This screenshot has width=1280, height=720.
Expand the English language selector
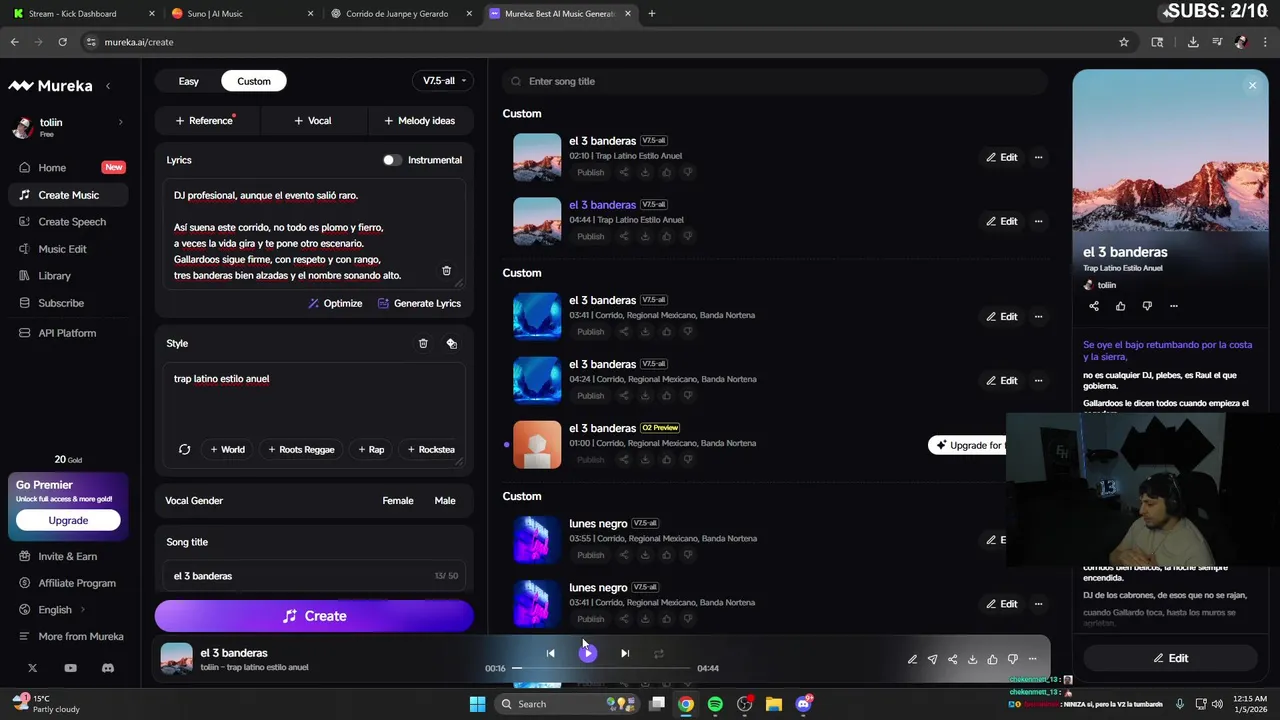(55, 610)
